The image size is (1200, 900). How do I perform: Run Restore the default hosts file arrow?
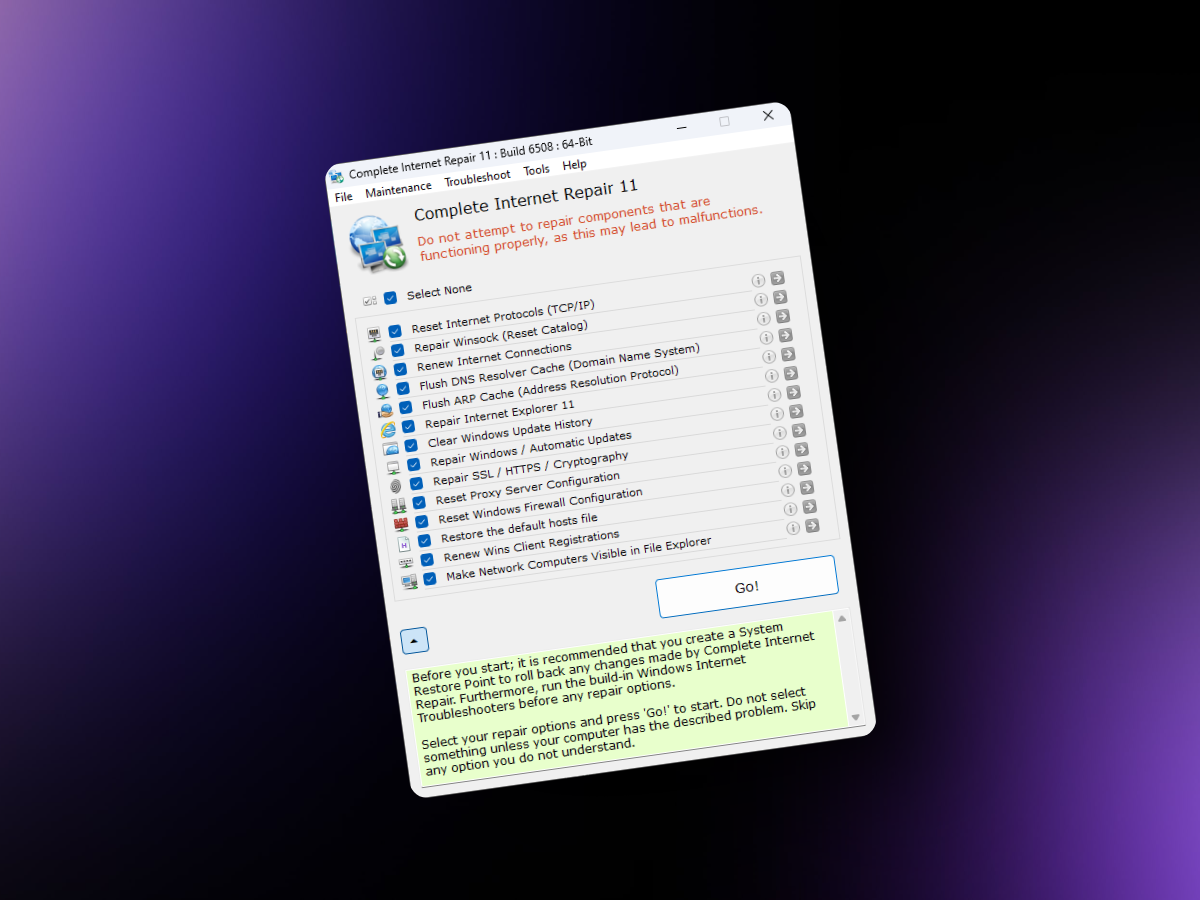tap(808, 487)
